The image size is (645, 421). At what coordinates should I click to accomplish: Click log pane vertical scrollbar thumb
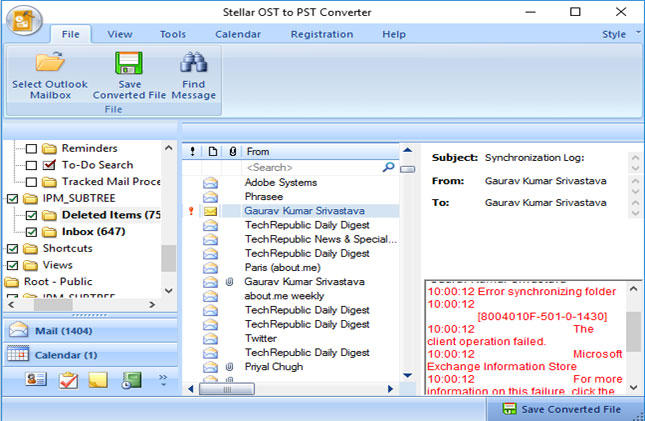(x=633, y=332)
